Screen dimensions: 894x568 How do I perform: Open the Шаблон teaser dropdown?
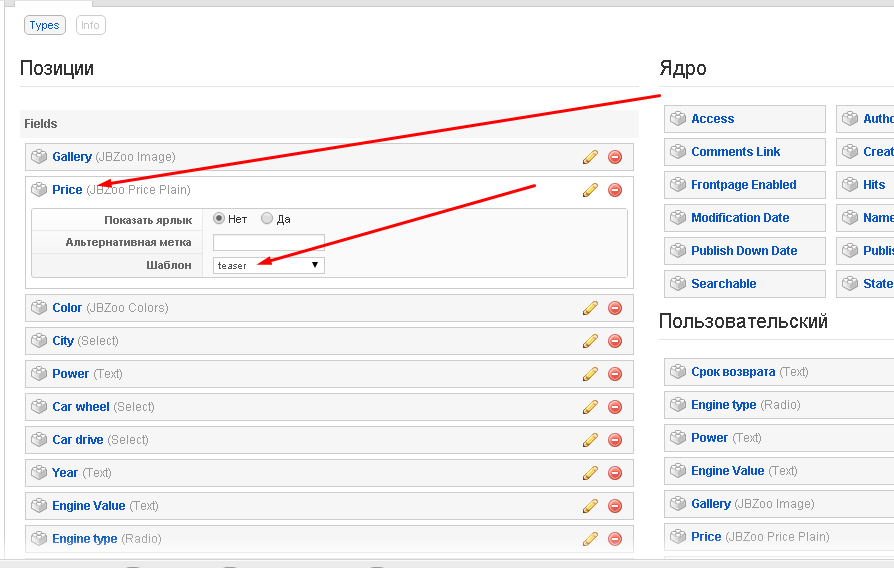[x=269, y=265]
